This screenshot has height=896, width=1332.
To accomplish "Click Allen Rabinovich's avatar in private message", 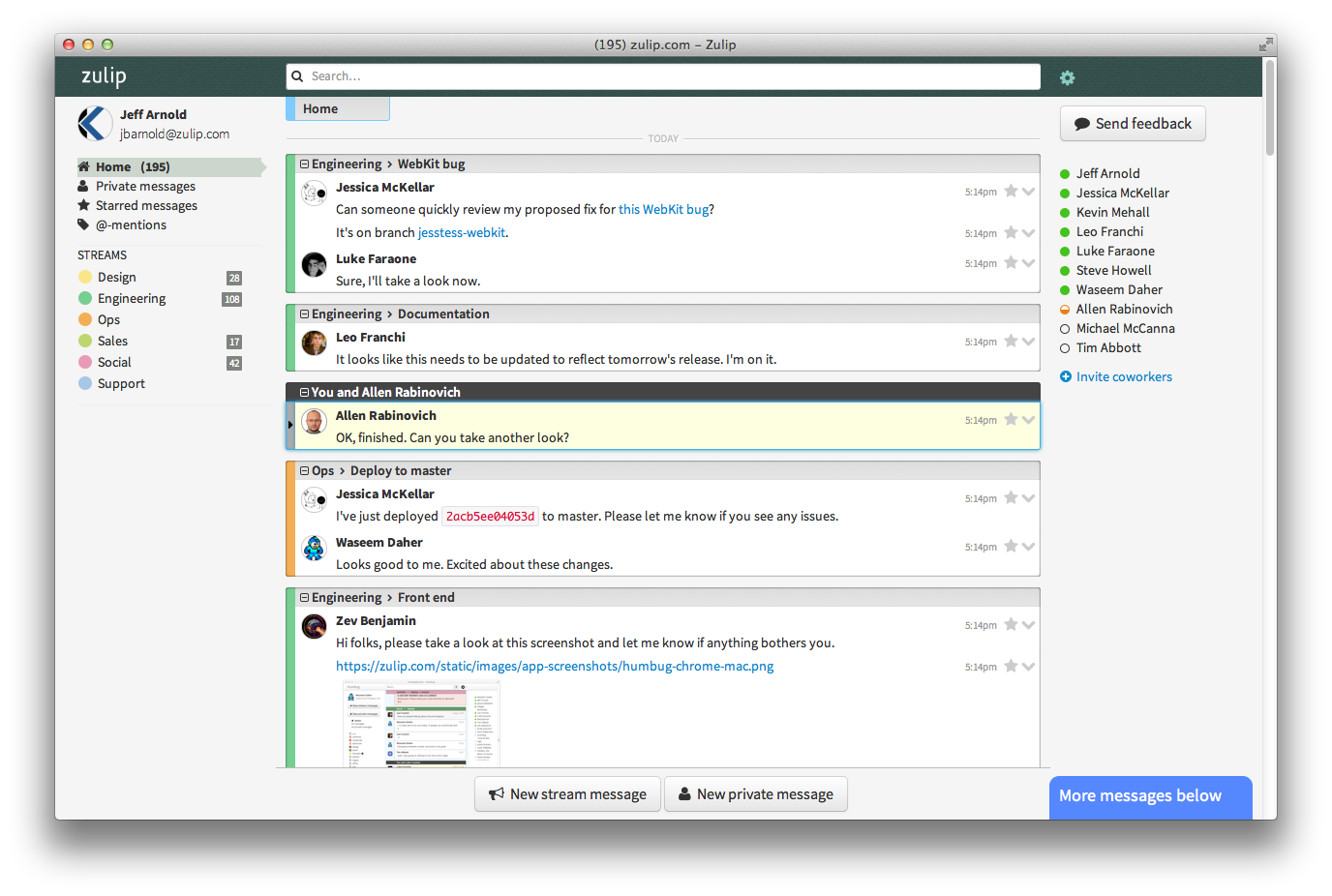I will 314,421.
